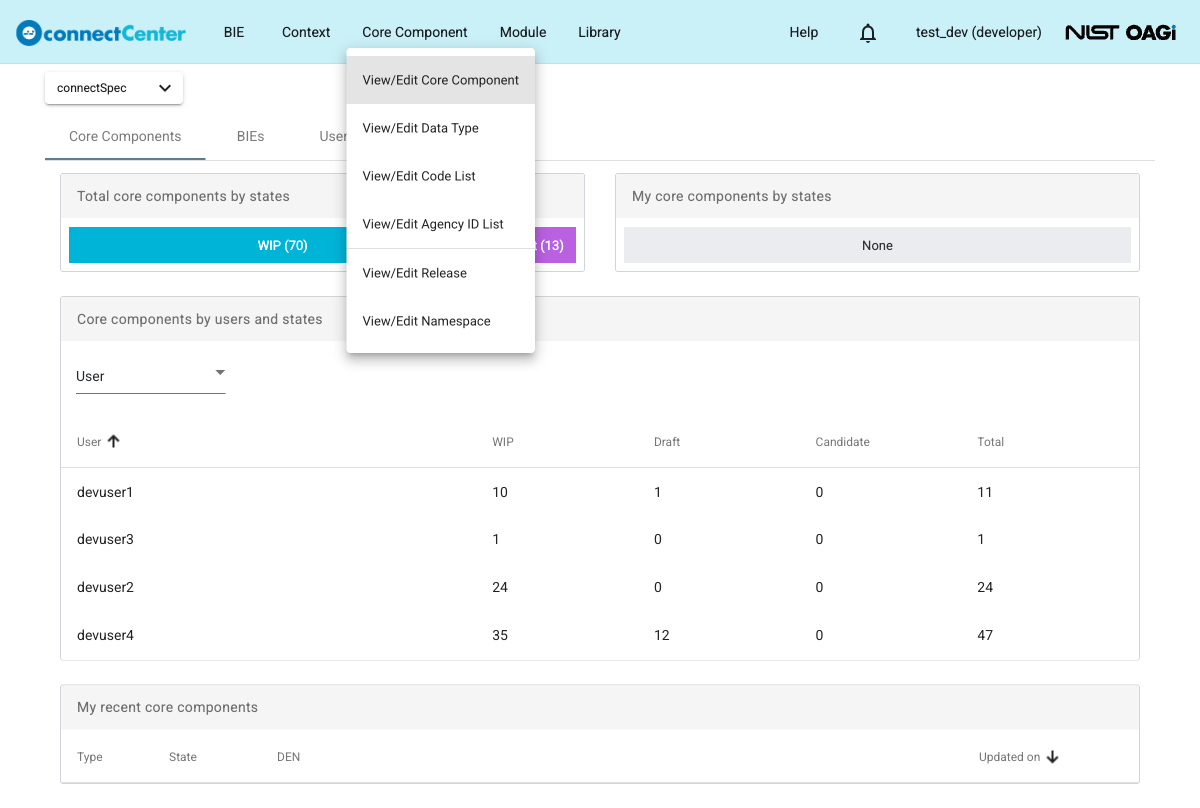
Task: Click 'Core components by users and states' heading
Action: tap(200, 320)
